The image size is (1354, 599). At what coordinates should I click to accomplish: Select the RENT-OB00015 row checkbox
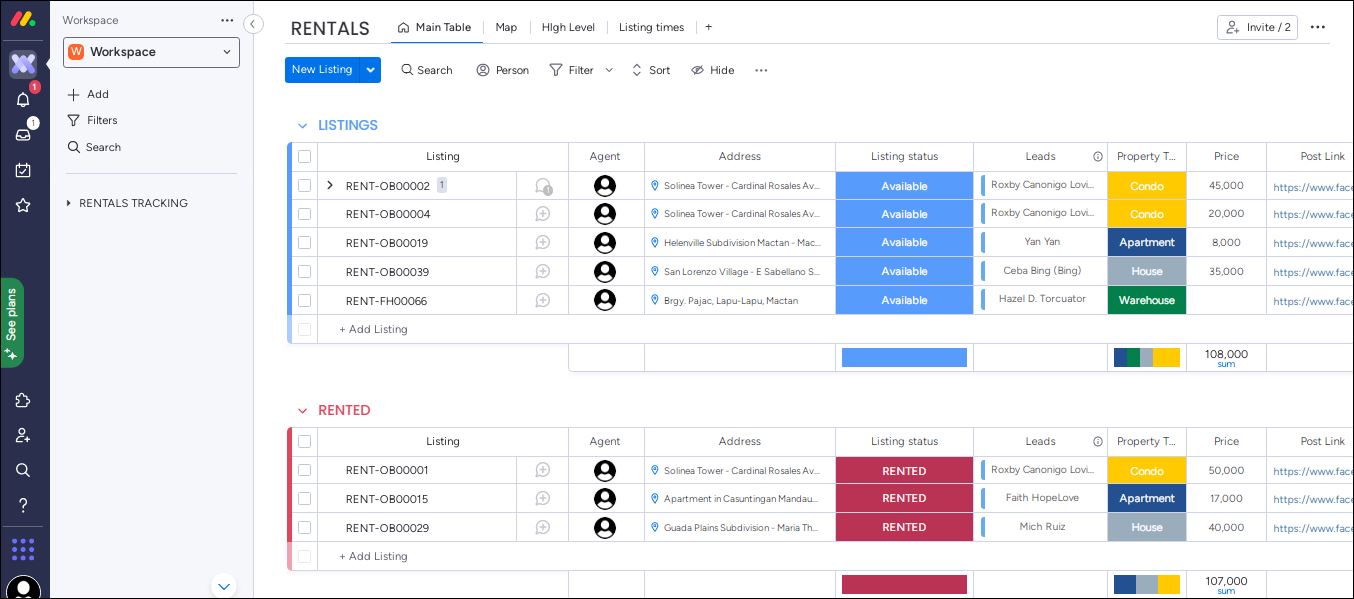click(304, 498)
